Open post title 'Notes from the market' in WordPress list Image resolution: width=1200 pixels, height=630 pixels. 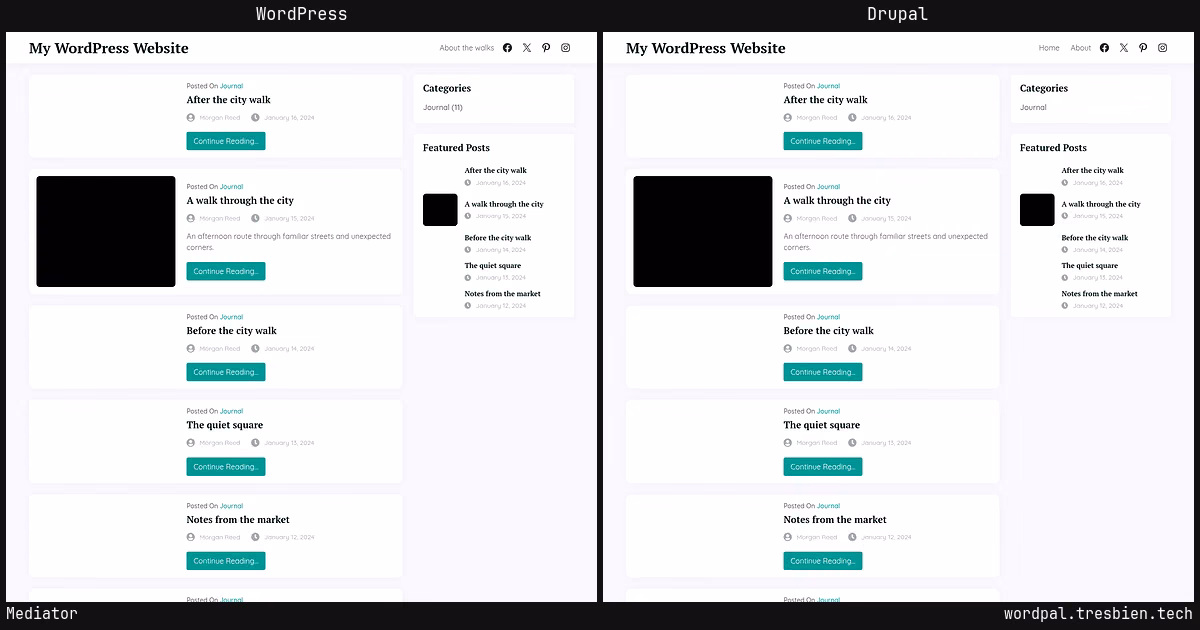tap(238, 520)
